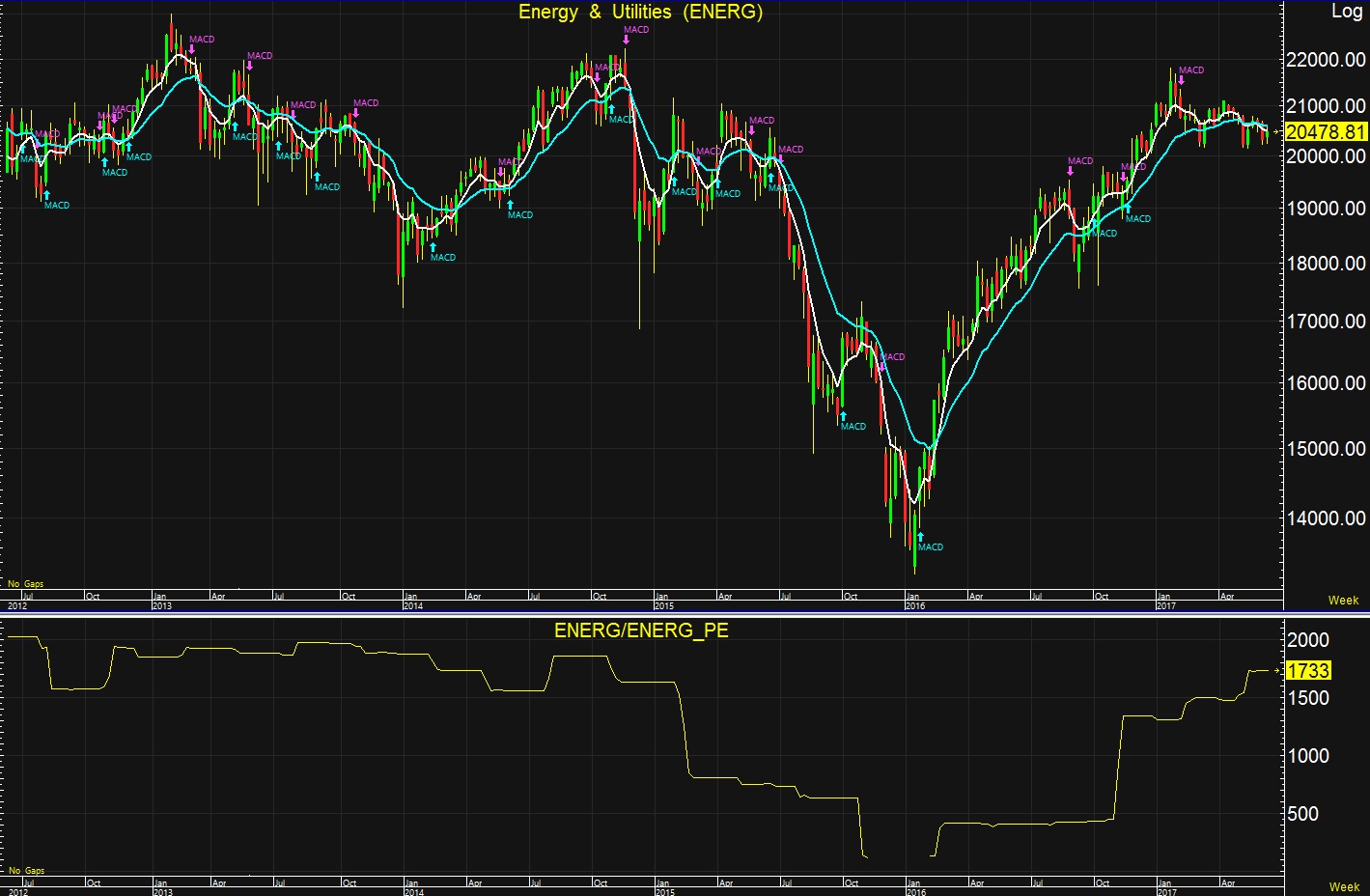Click the highlighted 1733 PE value label
1370x896 pixels.
coord(1308,670)
